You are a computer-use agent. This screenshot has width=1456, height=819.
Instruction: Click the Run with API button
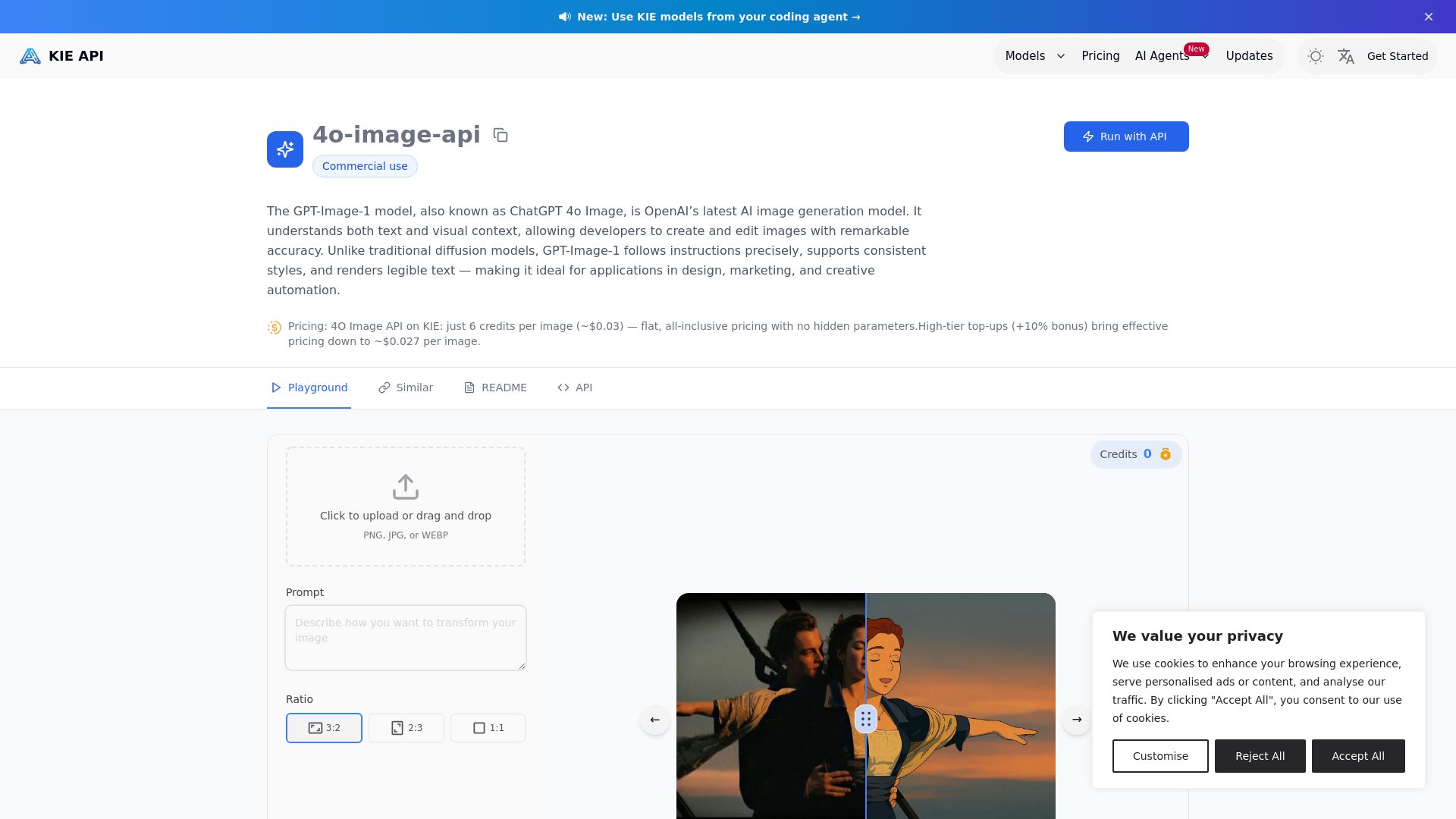tap(1126, 136)
